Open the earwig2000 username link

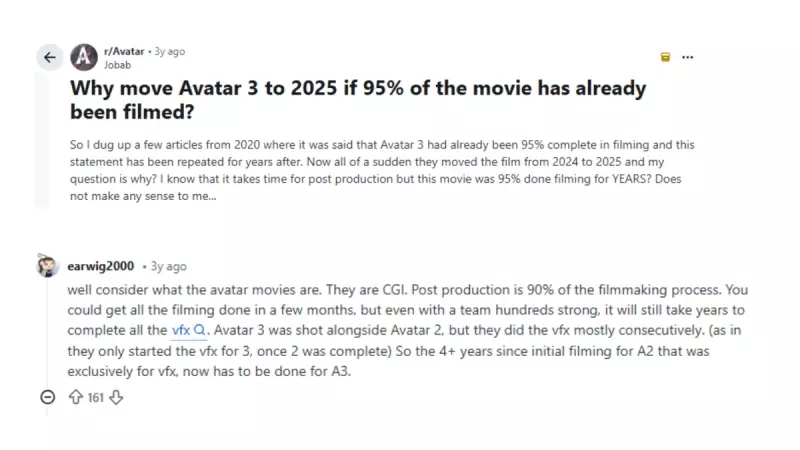coord(101,267)
